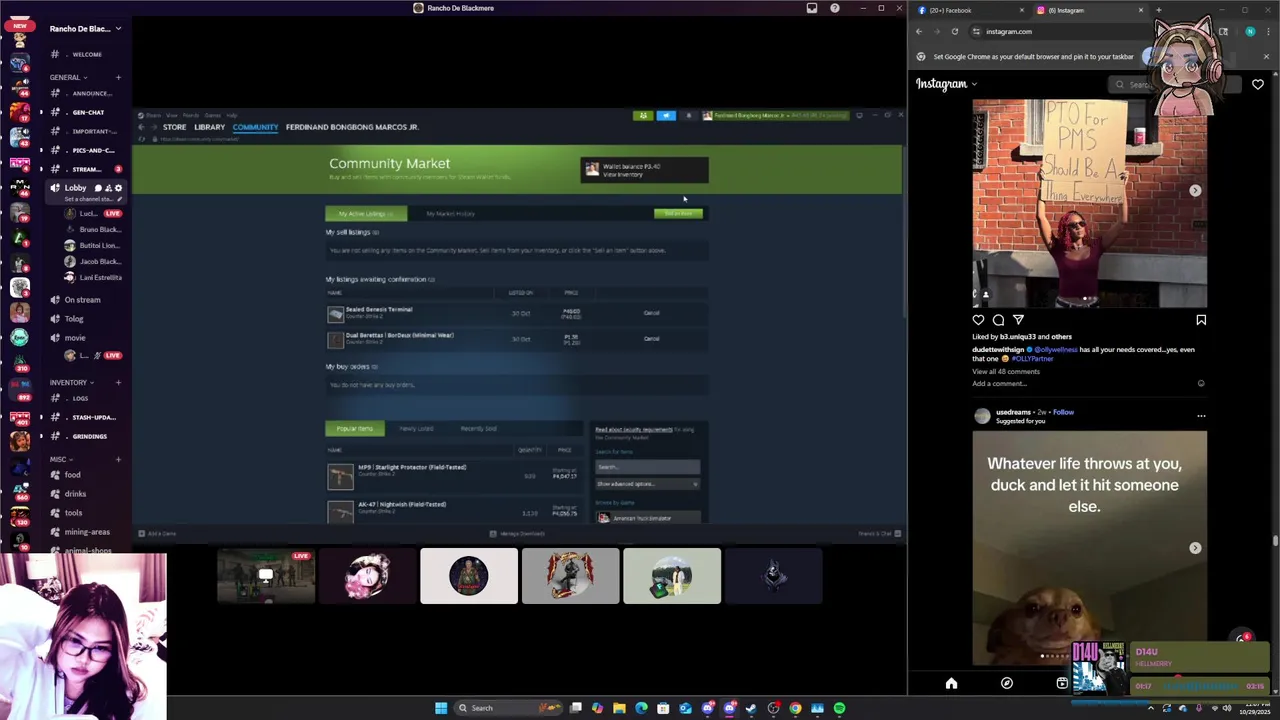This screenshot has height=720, width=1280.
Task: Bookmark the PTO for PMS post
Action: point(1201,320)
